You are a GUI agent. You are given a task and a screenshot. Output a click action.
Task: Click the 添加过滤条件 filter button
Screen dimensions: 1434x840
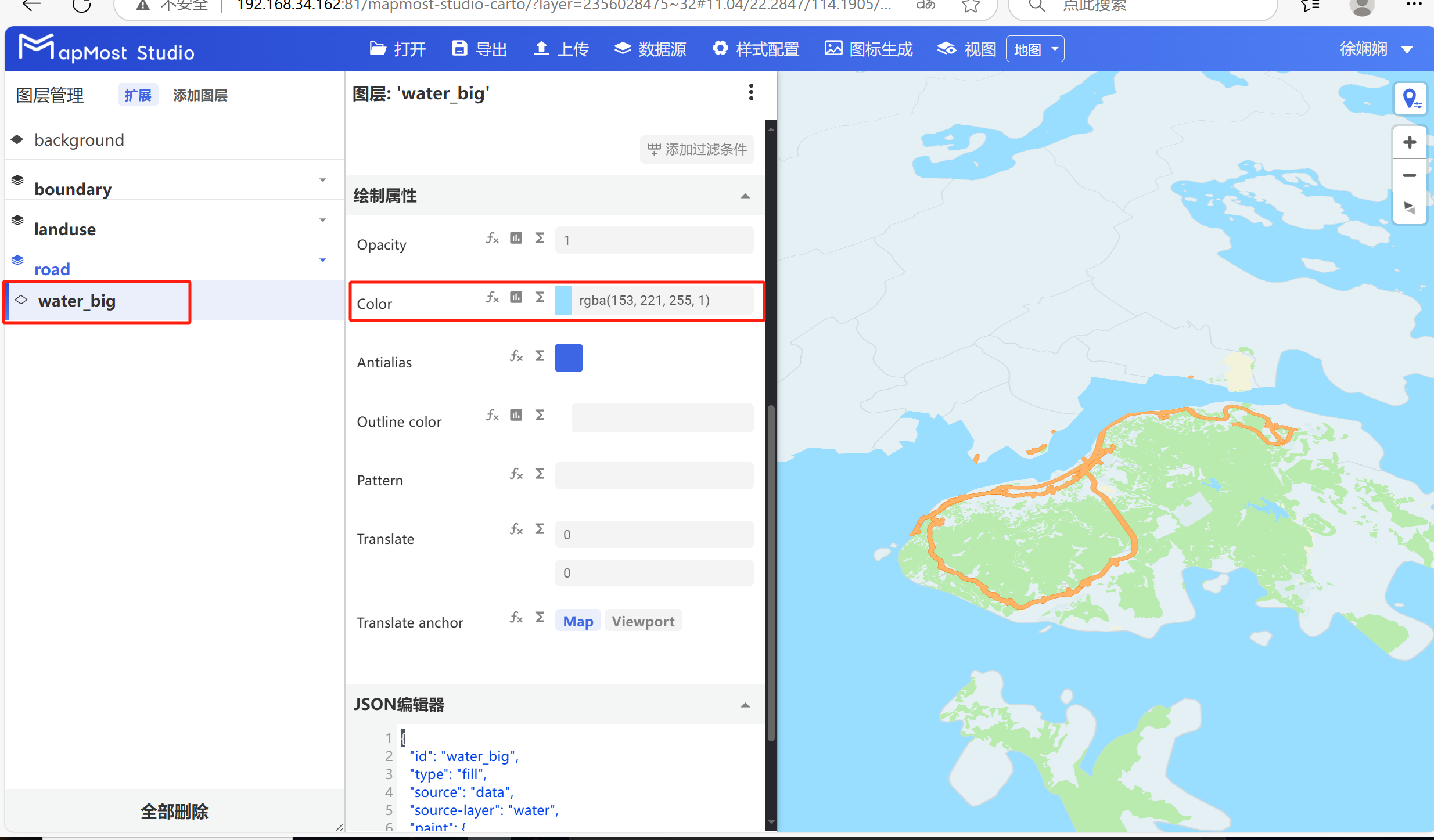[x=696, y=149]
